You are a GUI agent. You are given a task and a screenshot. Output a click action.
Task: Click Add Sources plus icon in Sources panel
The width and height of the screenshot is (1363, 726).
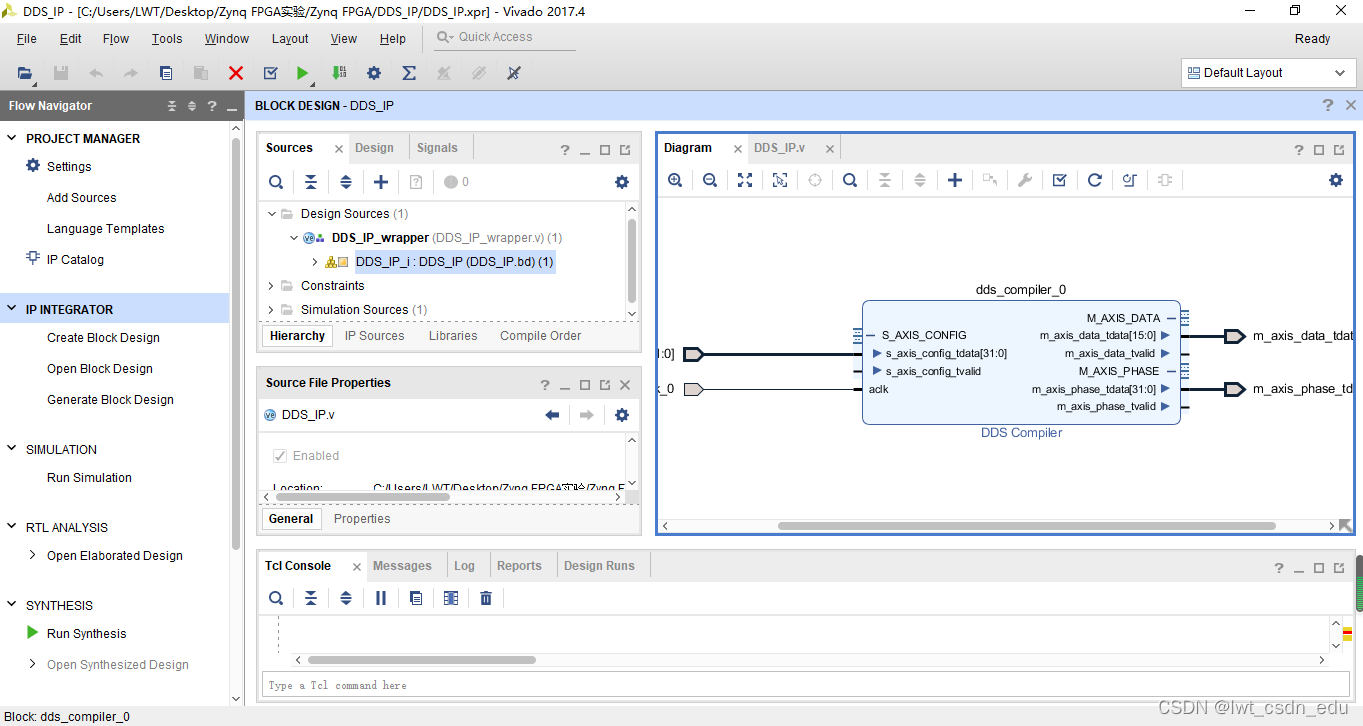click(x=381, y=182)
